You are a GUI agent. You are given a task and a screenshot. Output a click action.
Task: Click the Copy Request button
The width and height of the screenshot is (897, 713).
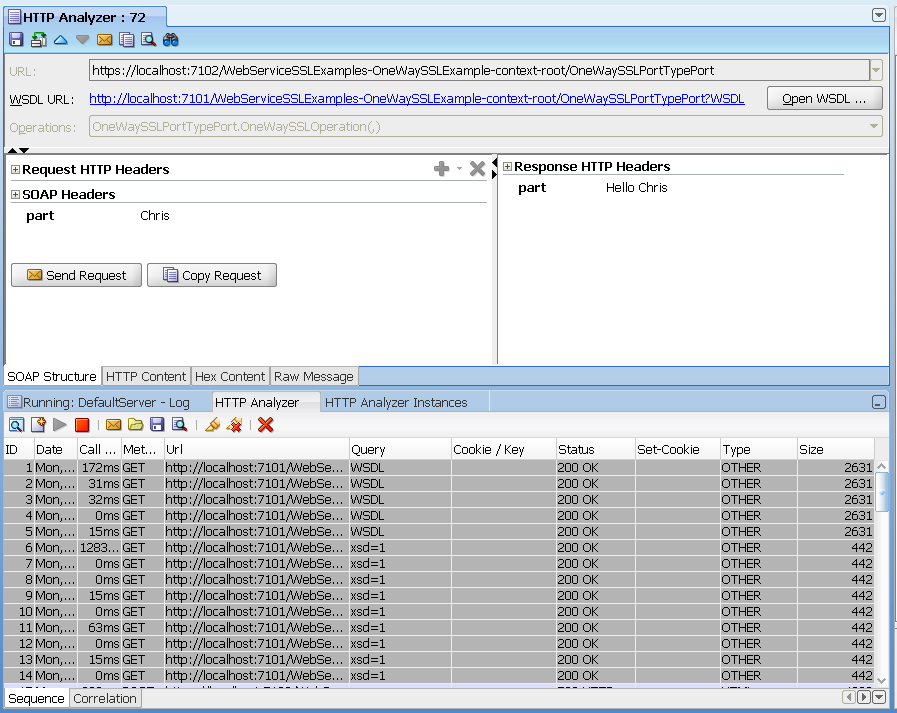[x=212, y=275]
